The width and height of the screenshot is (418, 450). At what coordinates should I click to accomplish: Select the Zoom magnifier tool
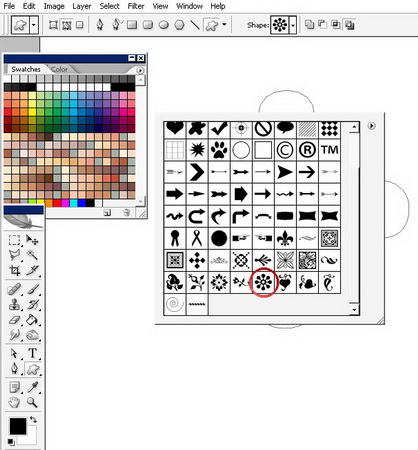[32, 403]
